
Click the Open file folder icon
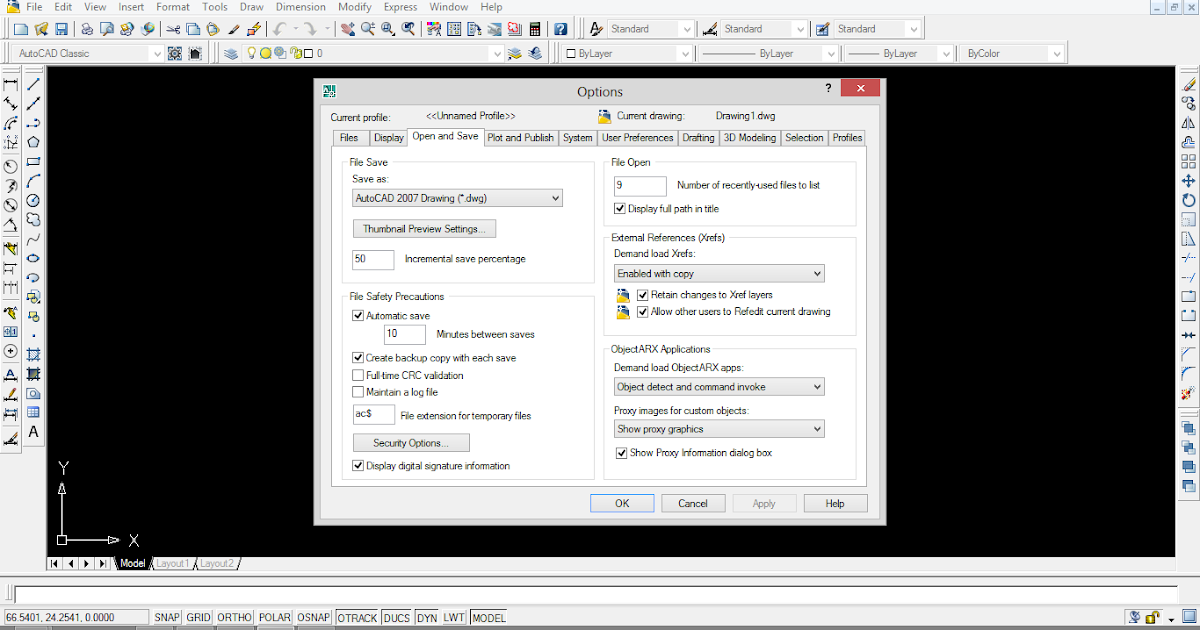point(41,29)
